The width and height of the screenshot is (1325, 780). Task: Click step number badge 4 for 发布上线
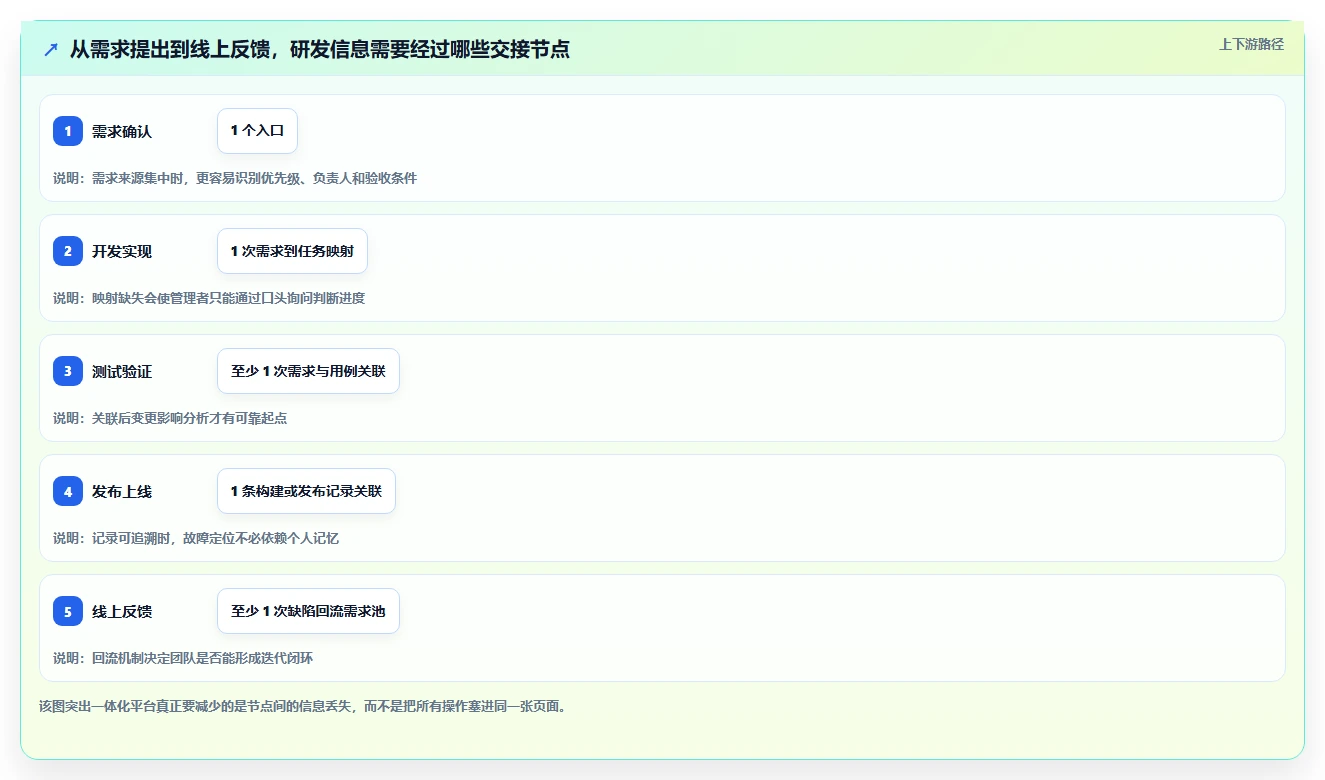click(x=68, y=491)
